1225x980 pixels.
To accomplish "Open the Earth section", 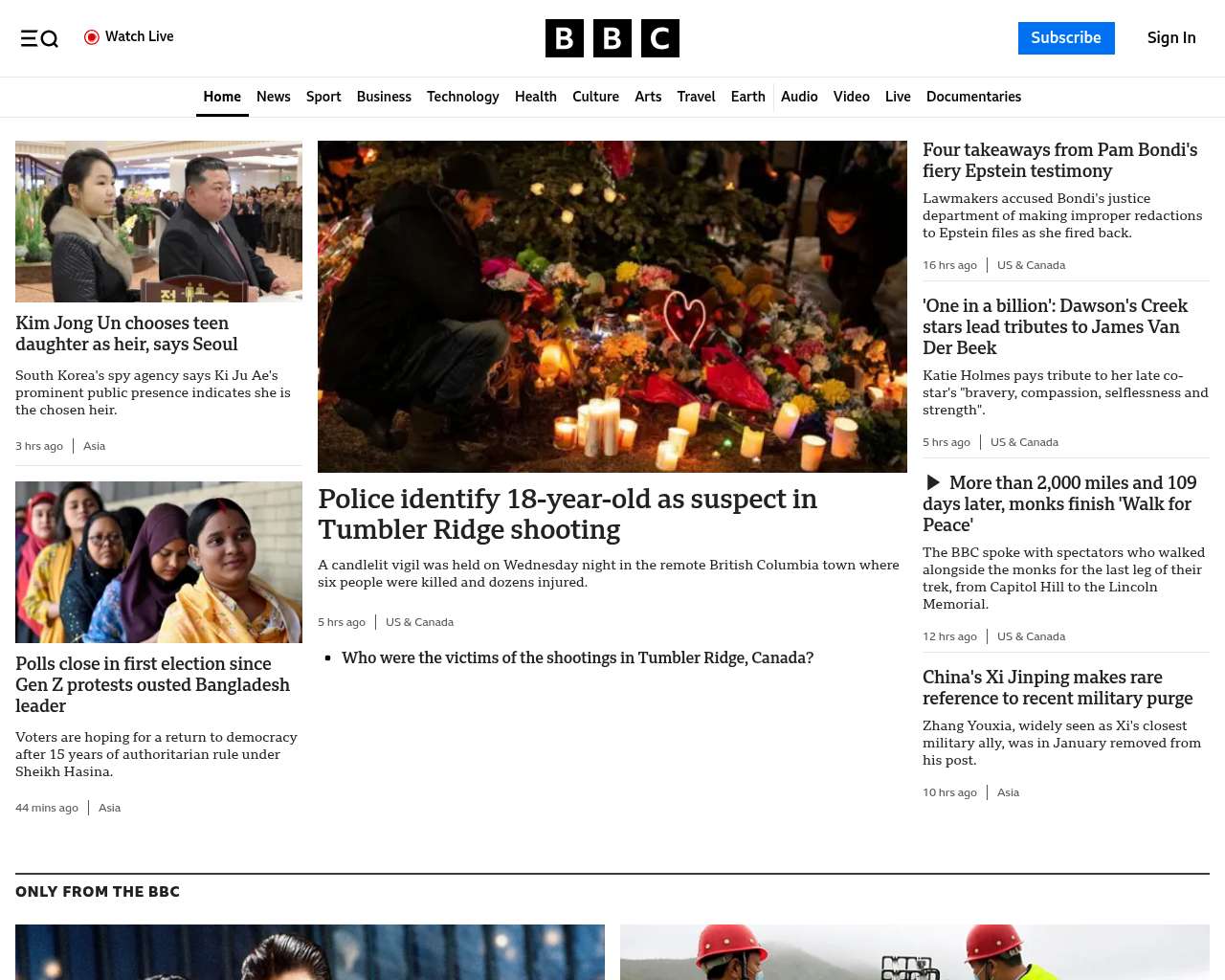I will pos(747,97).
